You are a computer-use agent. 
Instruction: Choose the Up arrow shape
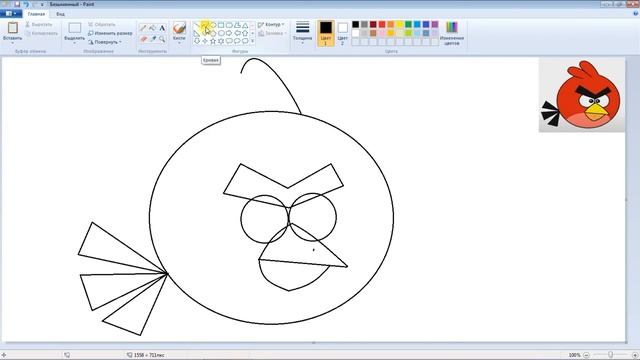tap(245, 33)
